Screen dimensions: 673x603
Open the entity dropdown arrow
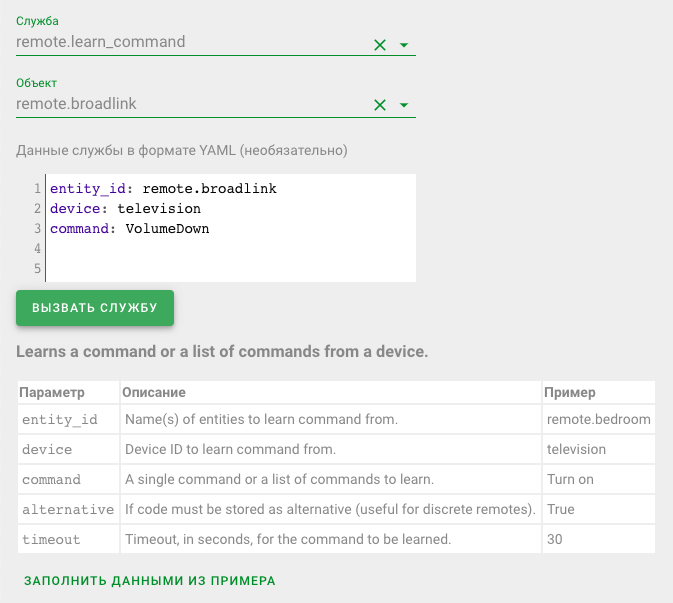(404, 105)
